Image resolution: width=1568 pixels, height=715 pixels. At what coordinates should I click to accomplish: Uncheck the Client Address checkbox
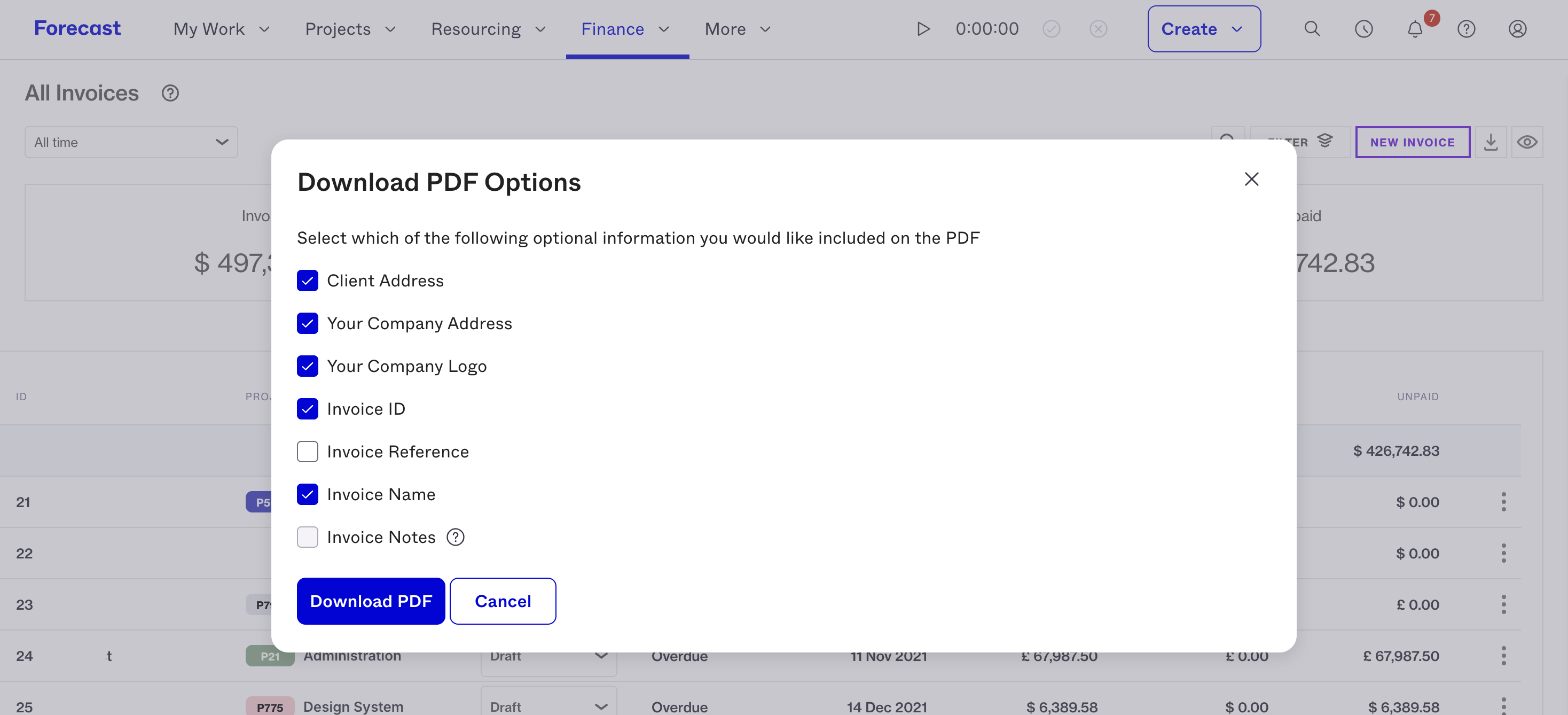pos(308,281)
